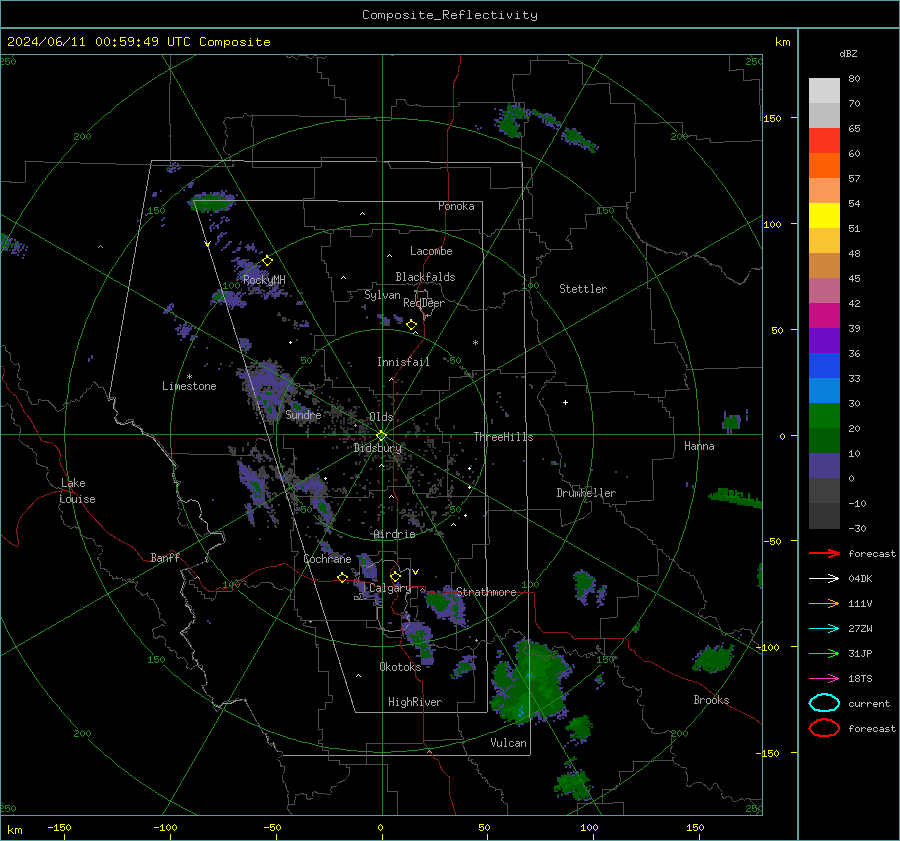Select the blue 33 dBZ color swatch
Viewport: 900px width, 841px height.
824,366
